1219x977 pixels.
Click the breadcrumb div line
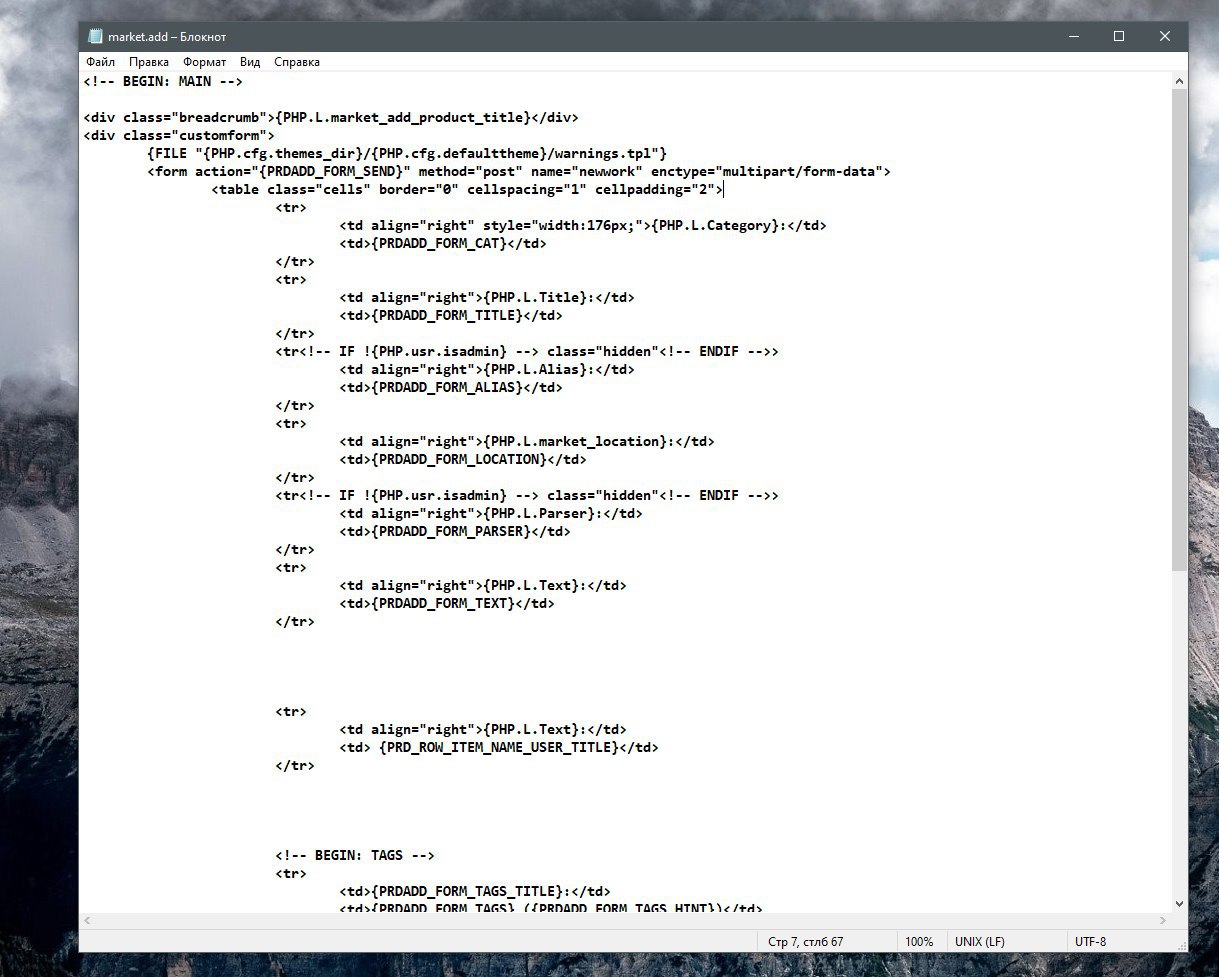(x=331, y=117)
